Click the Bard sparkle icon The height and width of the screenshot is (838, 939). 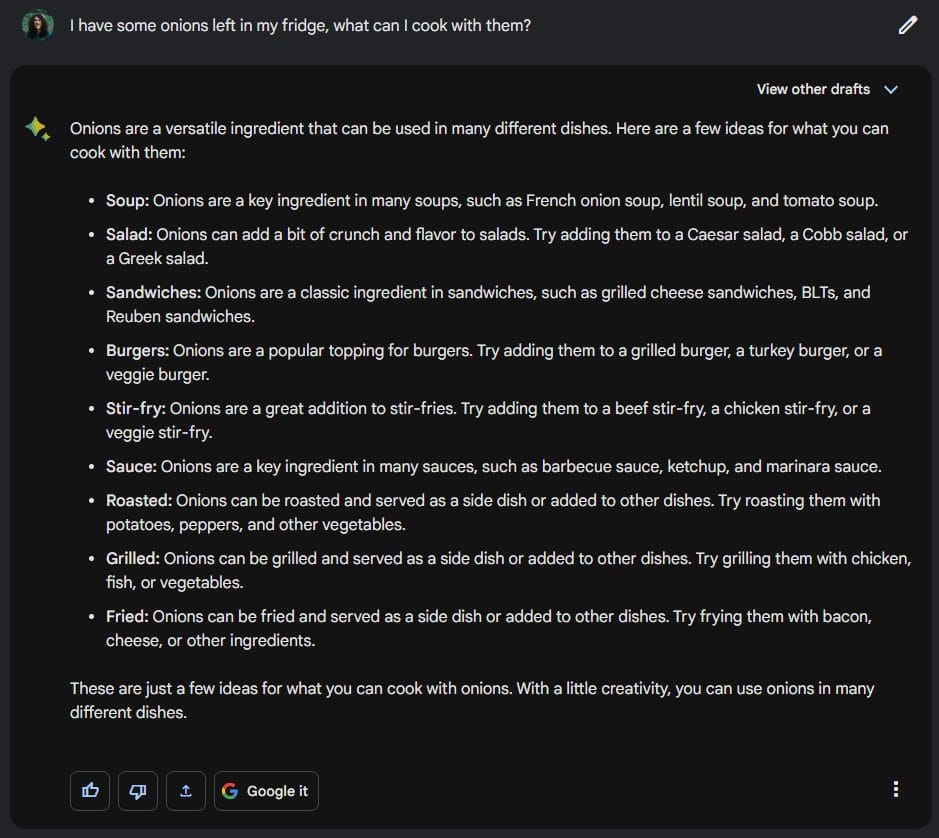click(x=38, y=129)
